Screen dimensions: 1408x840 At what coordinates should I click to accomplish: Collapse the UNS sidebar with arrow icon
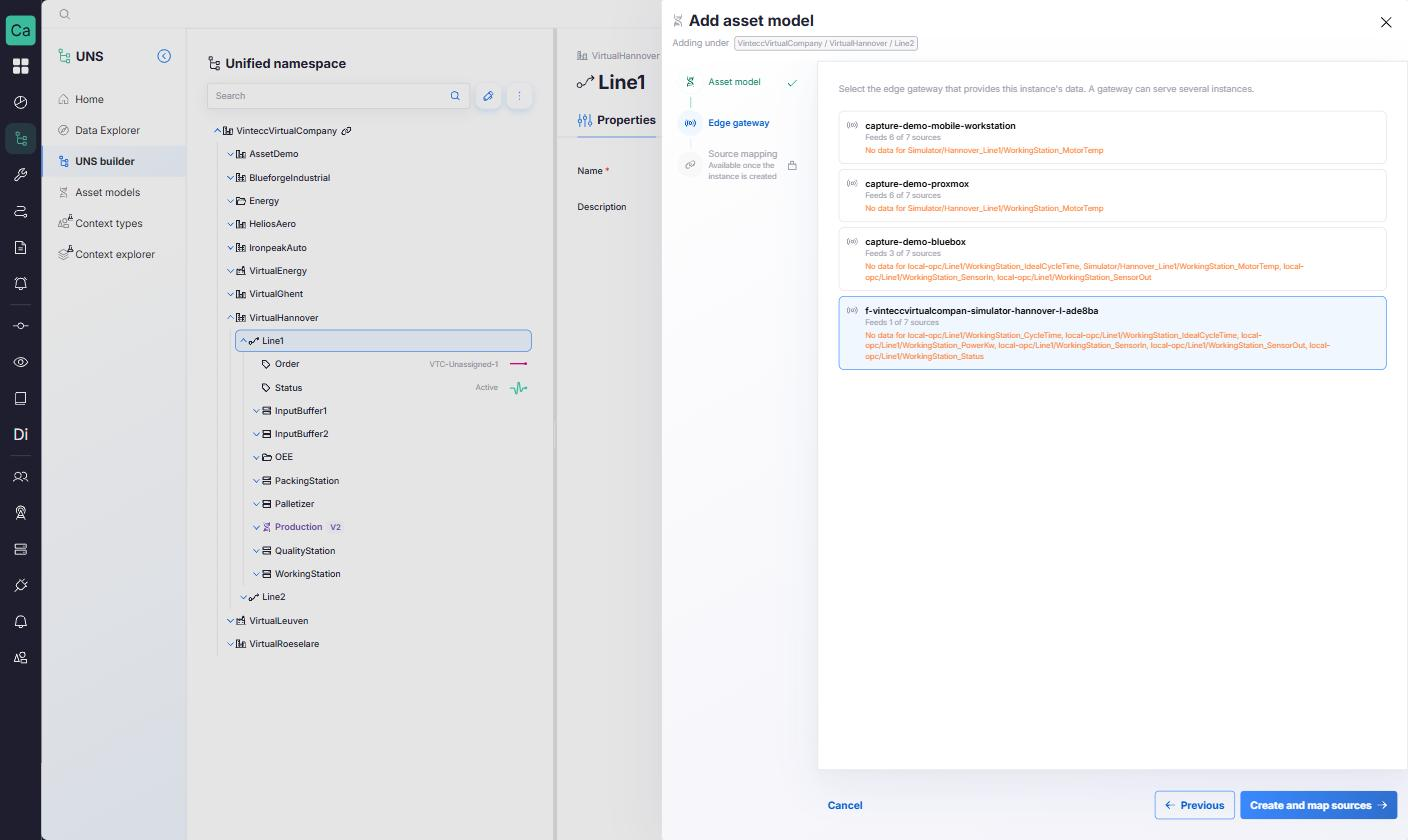pos(164,56)
